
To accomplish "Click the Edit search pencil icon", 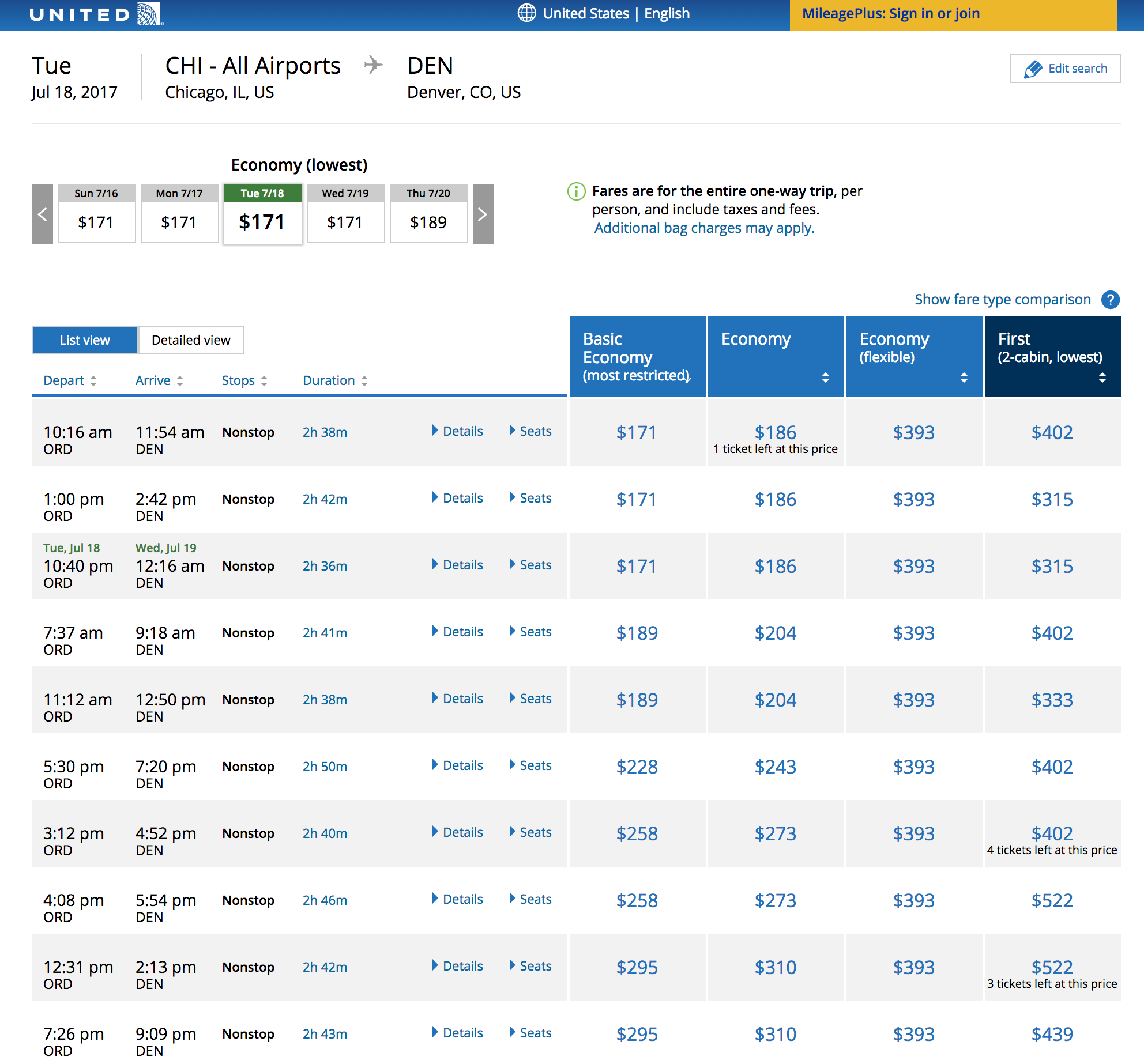I will (1033, 69).
